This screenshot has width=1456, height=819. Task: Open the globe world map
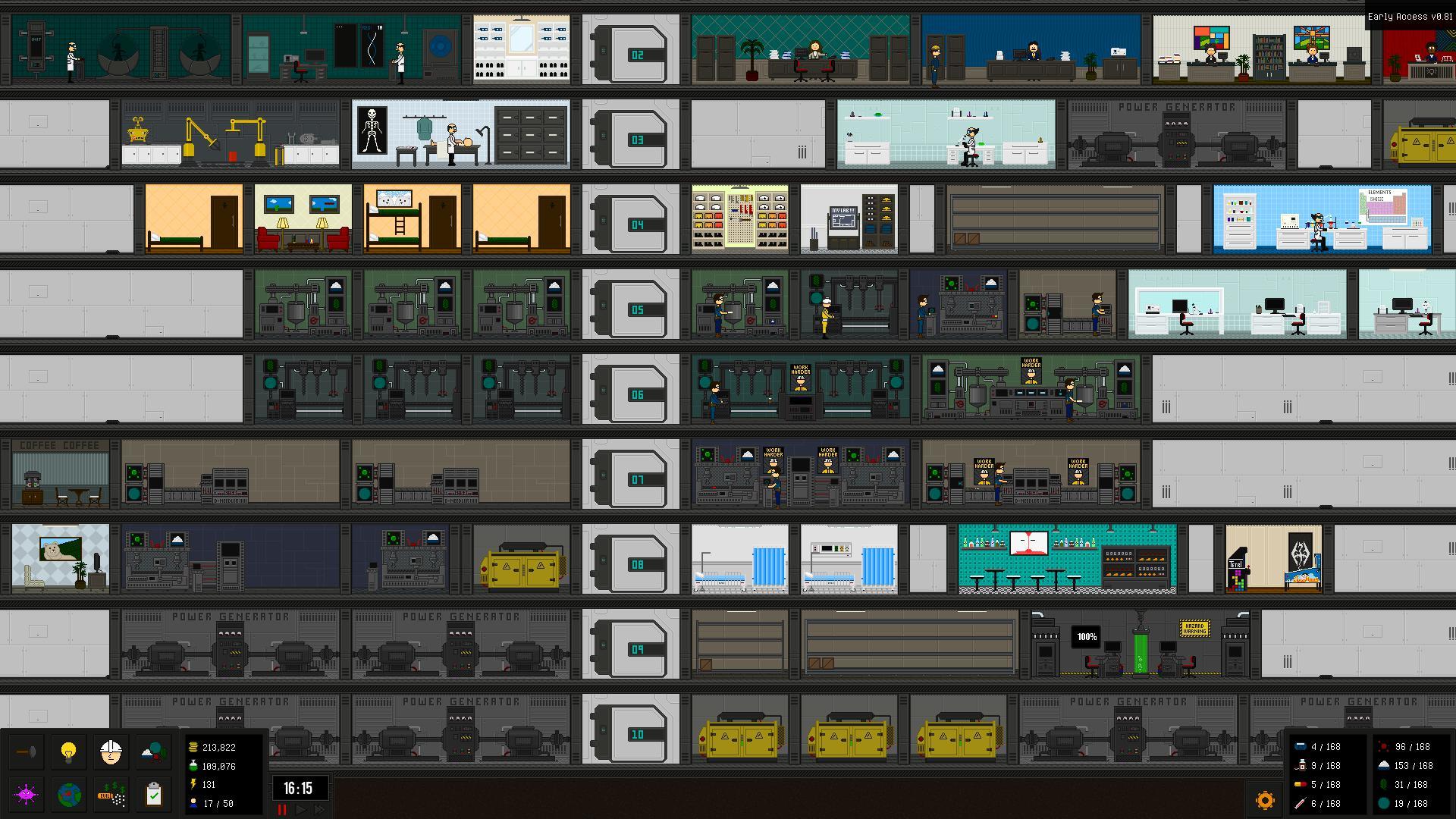point(69,795)
